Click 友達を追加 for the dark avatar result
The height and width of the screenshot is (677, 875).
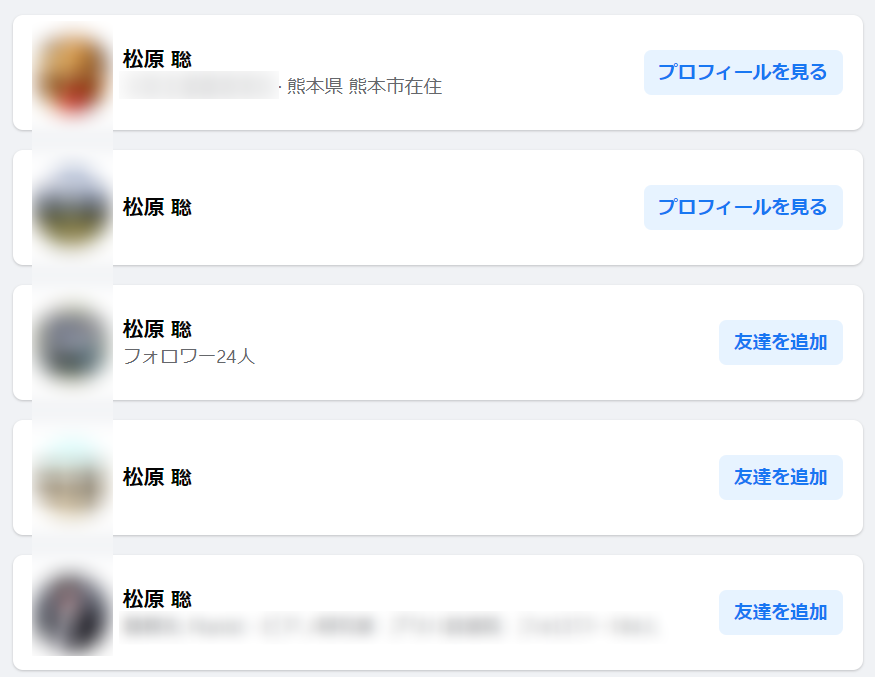point(780,613)
